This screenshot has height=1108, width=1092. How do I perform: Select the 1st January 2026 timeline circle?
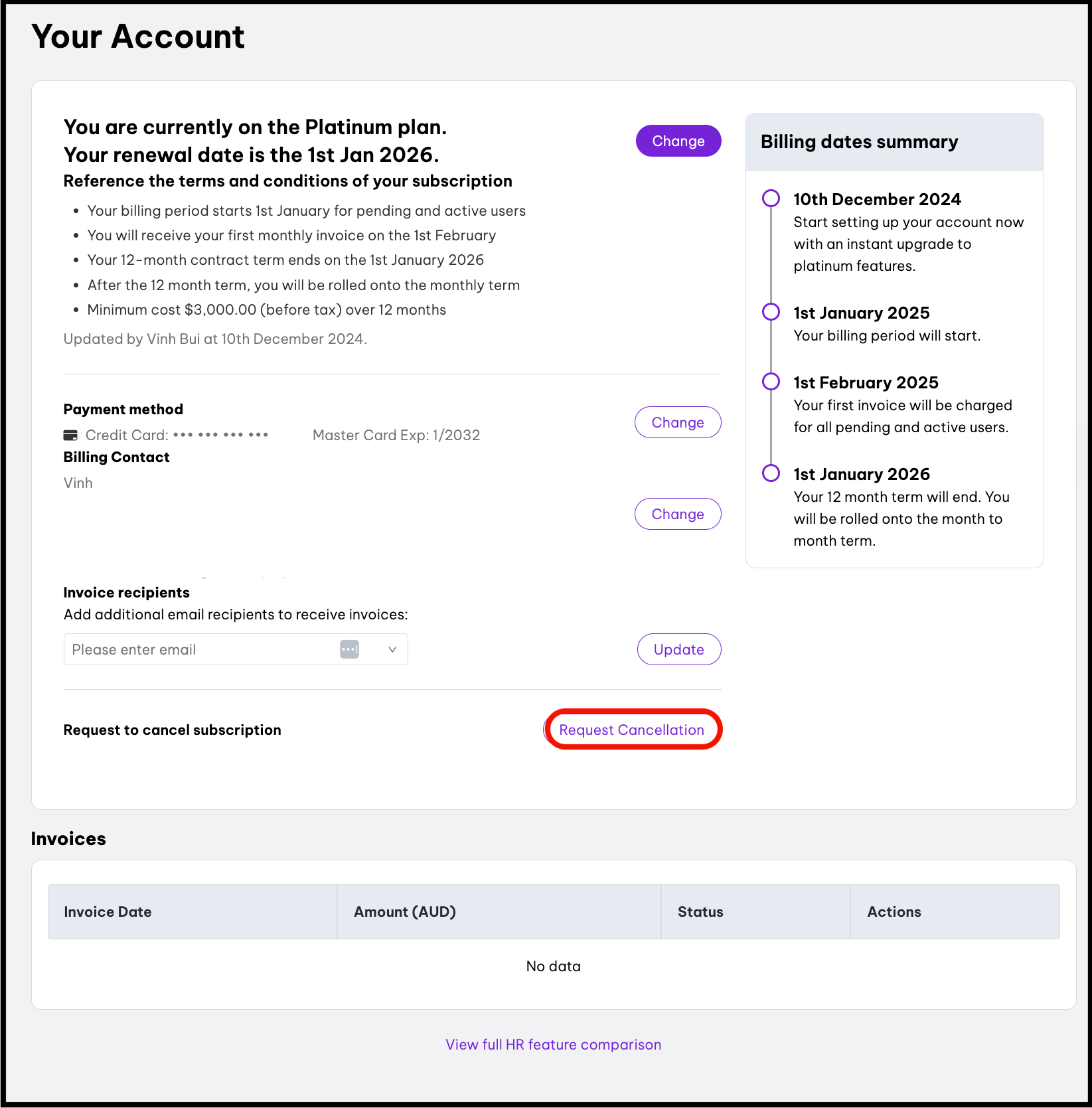tap(771, 473)
